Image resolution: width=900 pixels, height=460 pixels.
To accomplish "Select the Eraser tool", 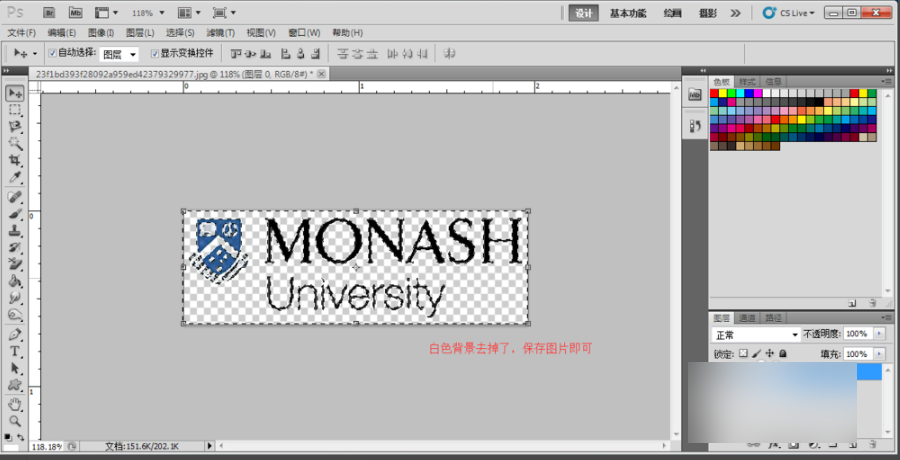I will (15, 265).
